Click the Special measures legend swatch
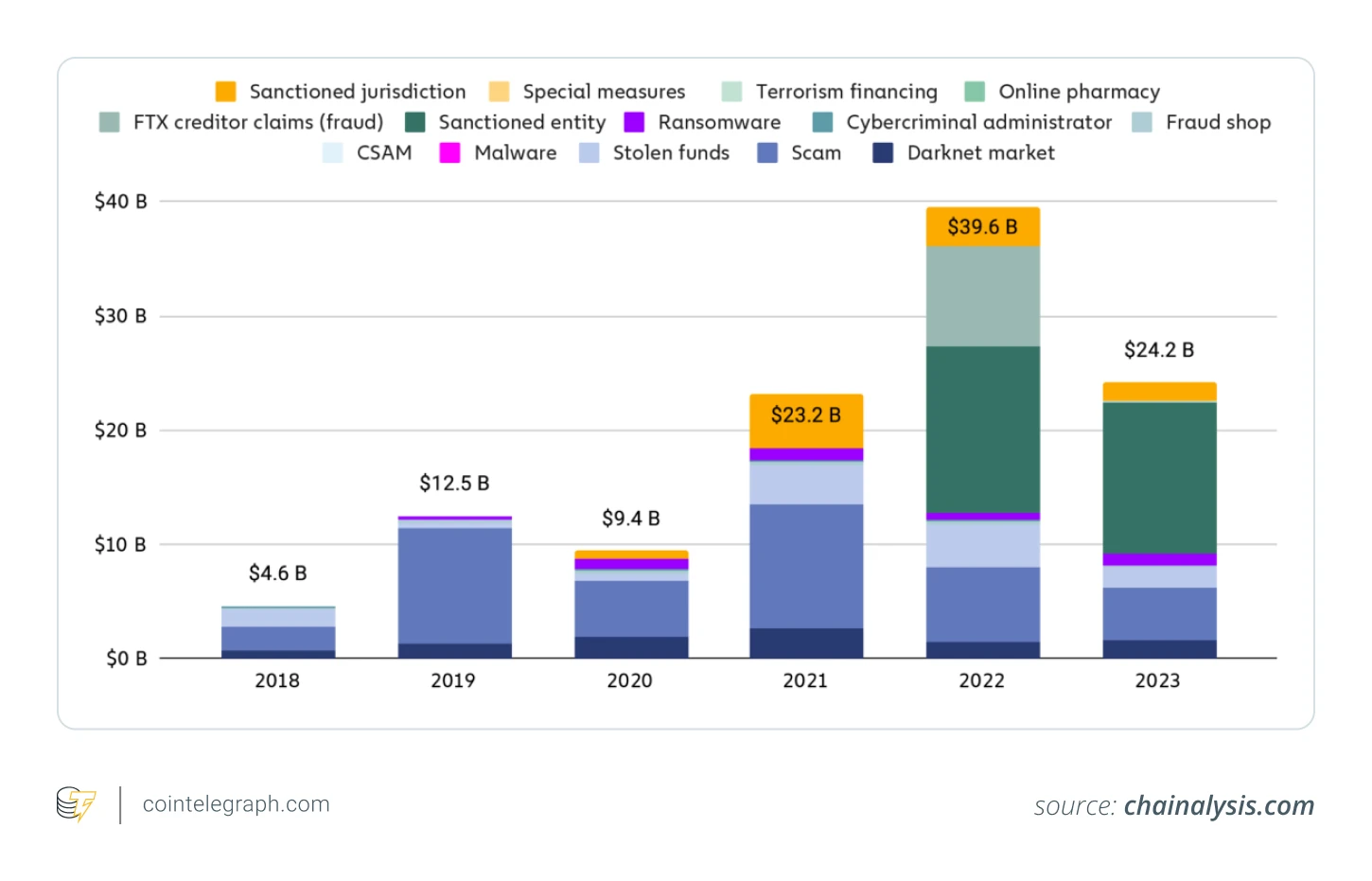1372x881 pixels. pos(499,92)
